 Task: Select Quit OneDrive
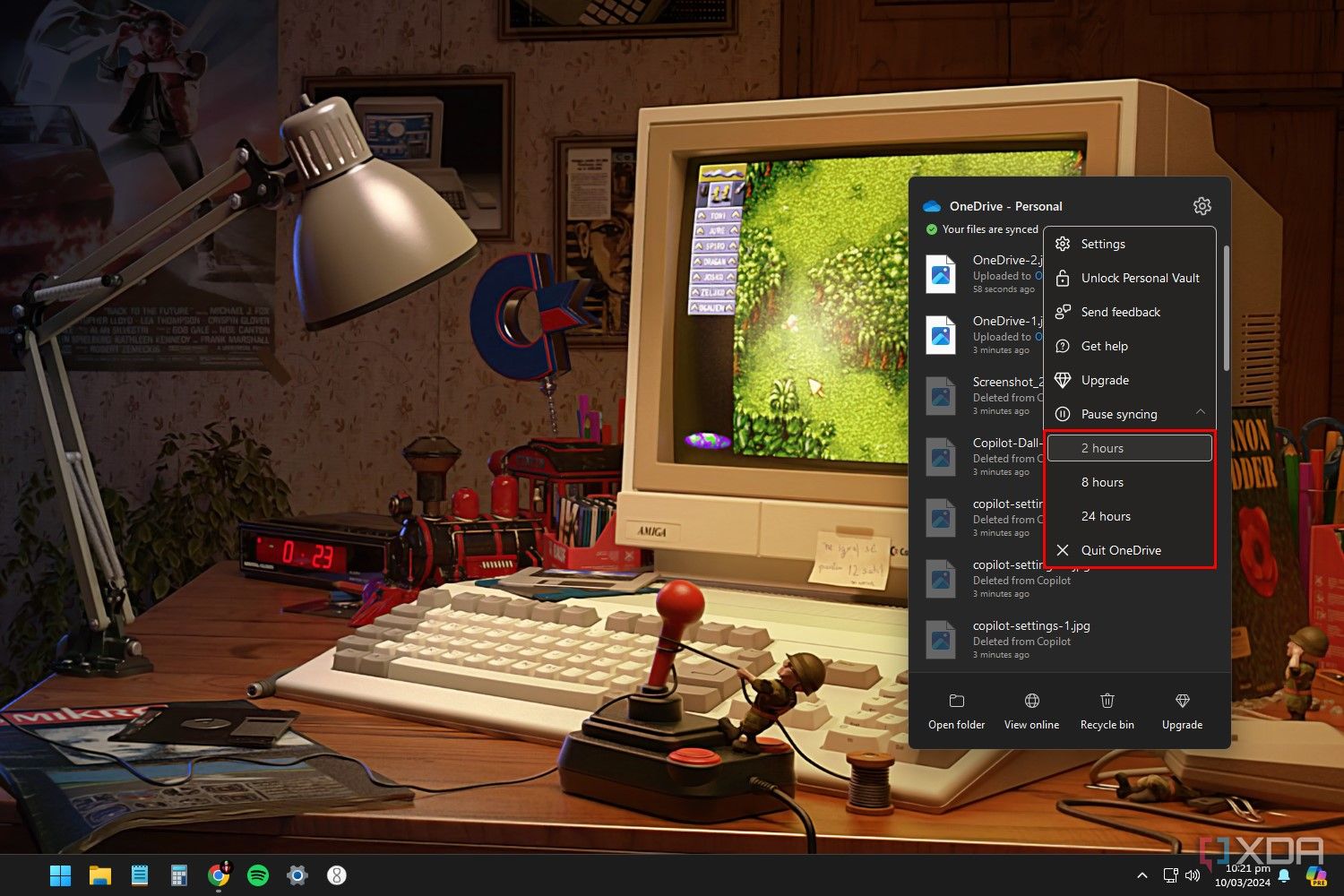click(1130, 550)
